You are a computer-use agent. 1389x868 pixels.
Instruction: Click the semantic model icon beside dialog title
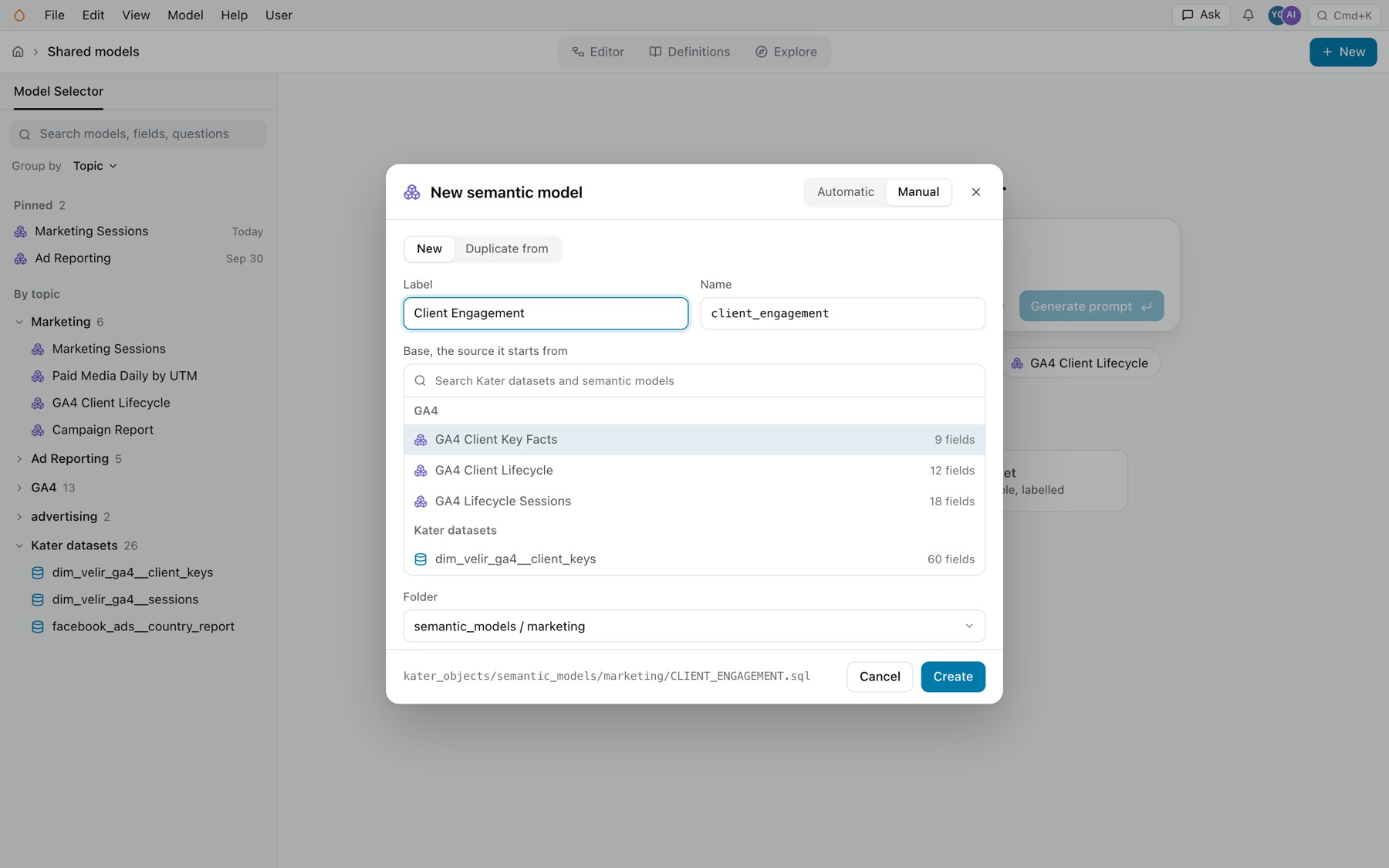pos(412,192)
